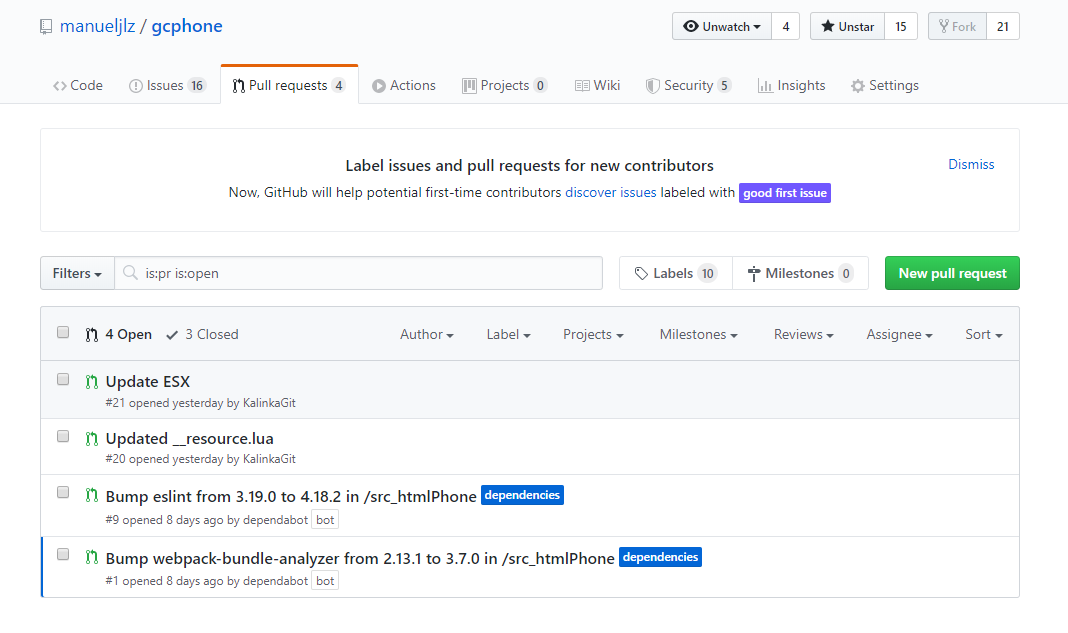Open the Milestones filter dropdown in list header
This screenshot has width=1068, height=633.
[698, 335]
